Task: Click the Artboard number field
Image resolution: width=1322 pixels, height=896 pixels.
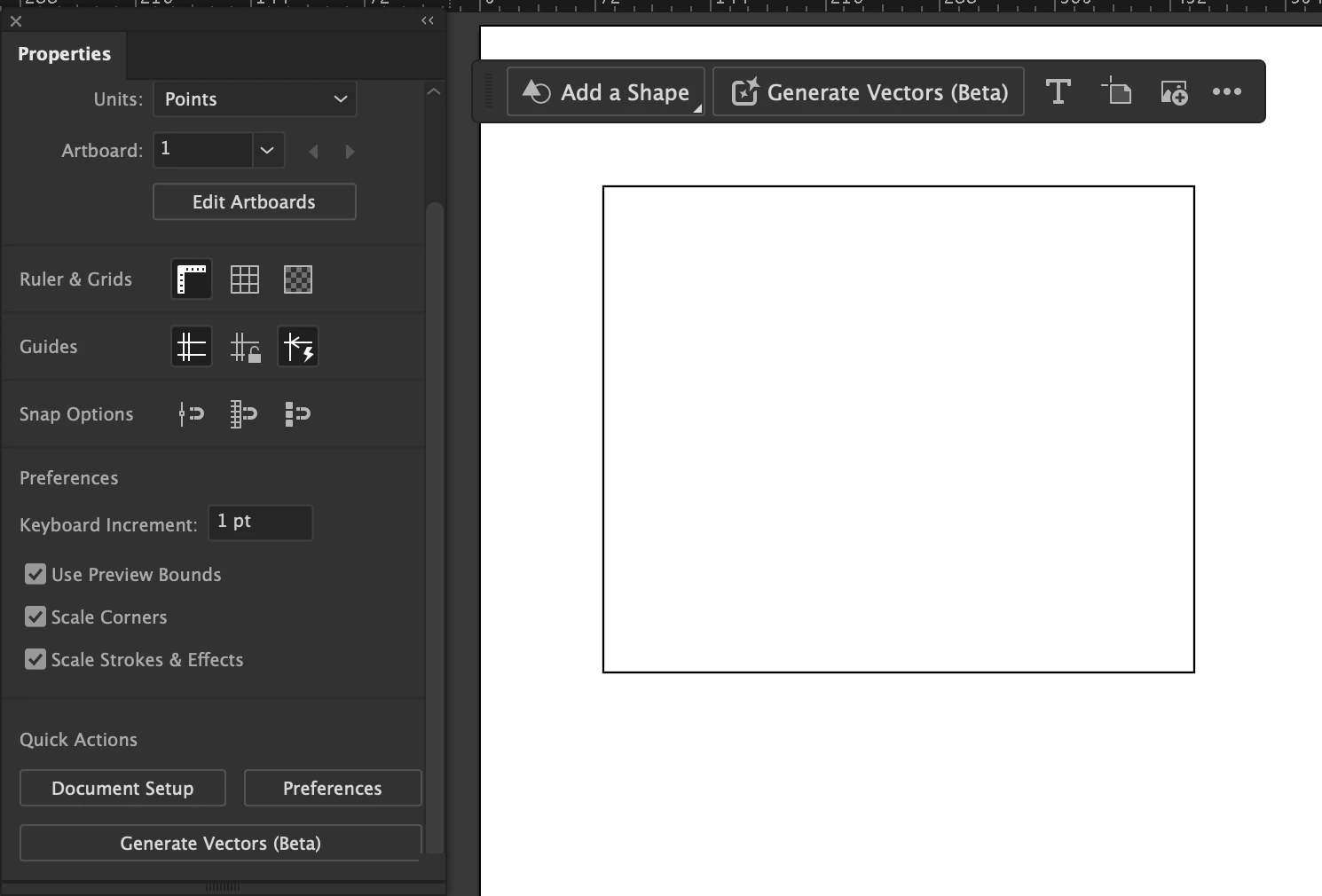Action: pos(203,150)
